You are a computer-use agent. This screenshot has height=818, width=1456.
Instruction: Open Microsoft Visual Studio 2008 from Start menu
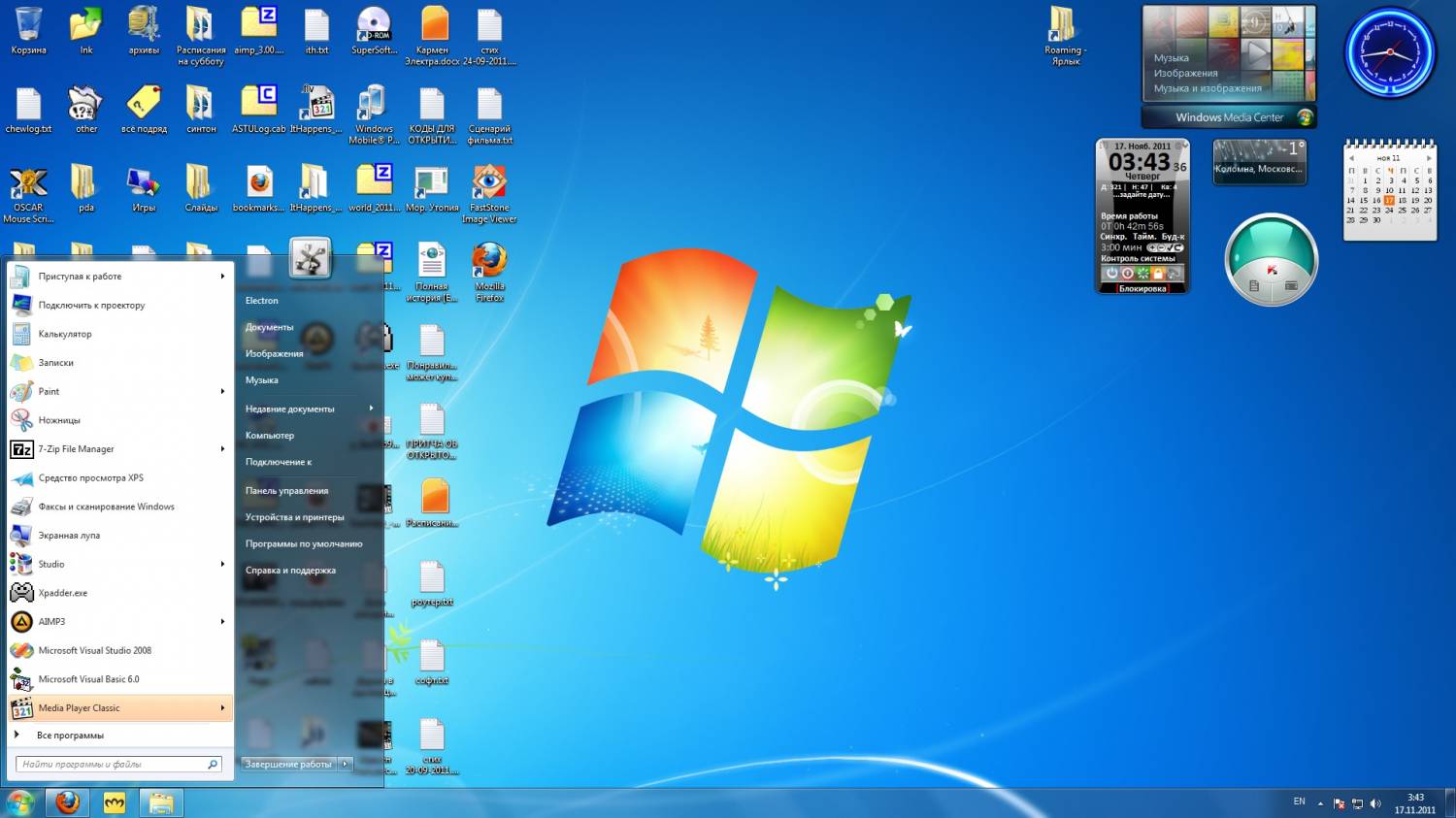tap(121, 650)
